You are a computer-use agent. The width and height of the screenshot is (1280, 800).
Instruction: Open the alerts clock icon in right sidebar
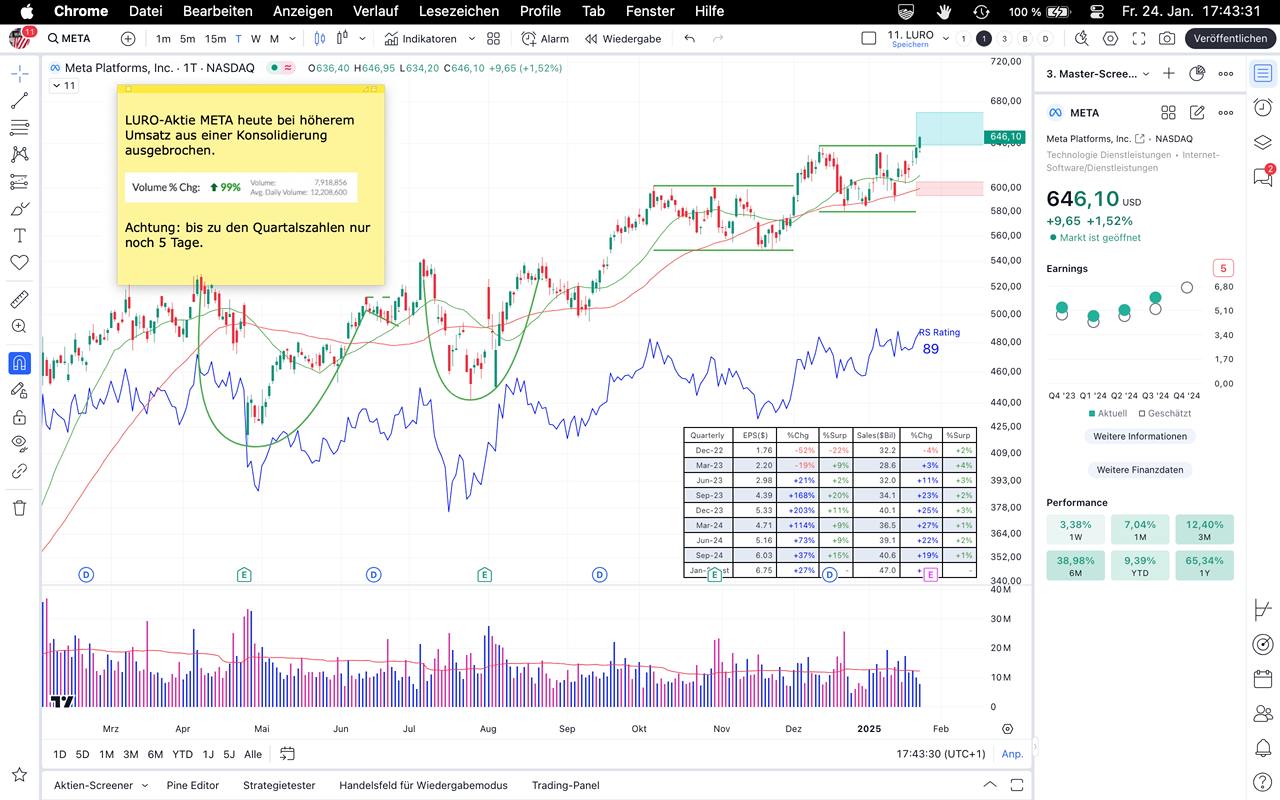click(1263, 108)
